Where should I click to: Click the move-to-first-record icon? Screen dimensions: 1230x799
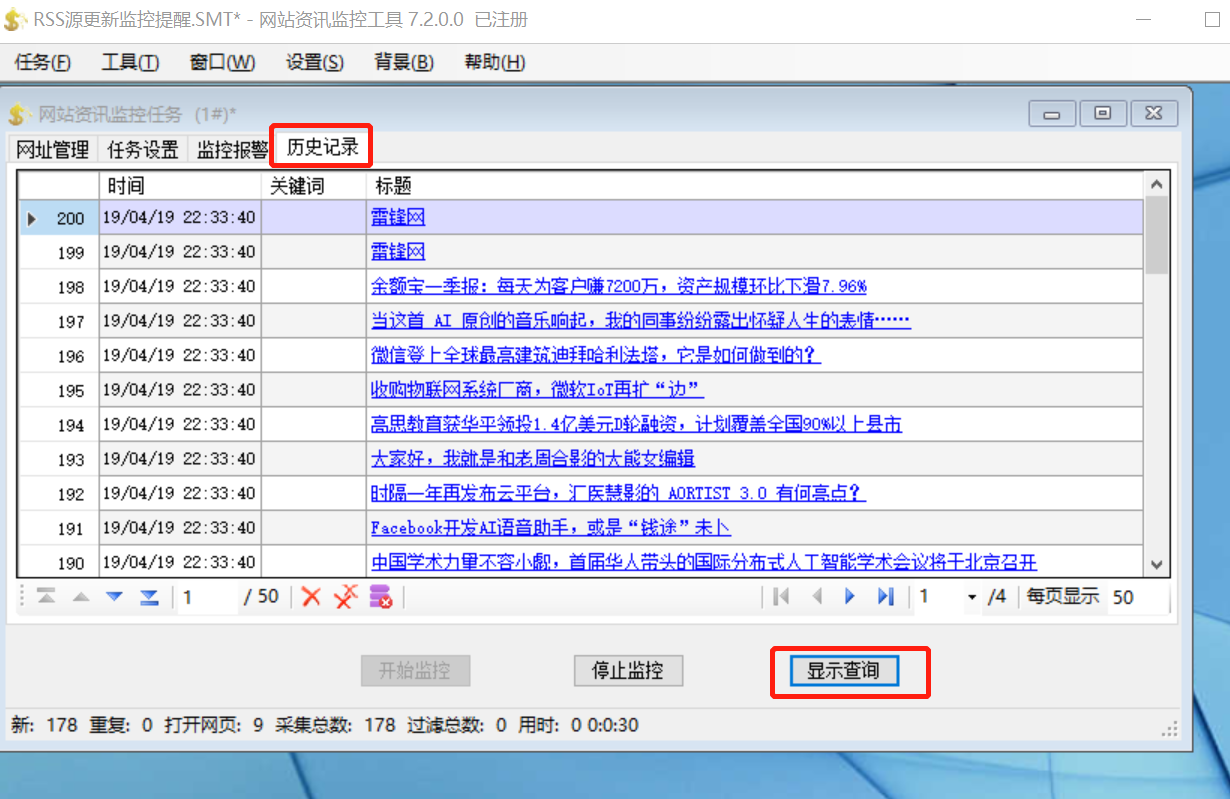46,596
